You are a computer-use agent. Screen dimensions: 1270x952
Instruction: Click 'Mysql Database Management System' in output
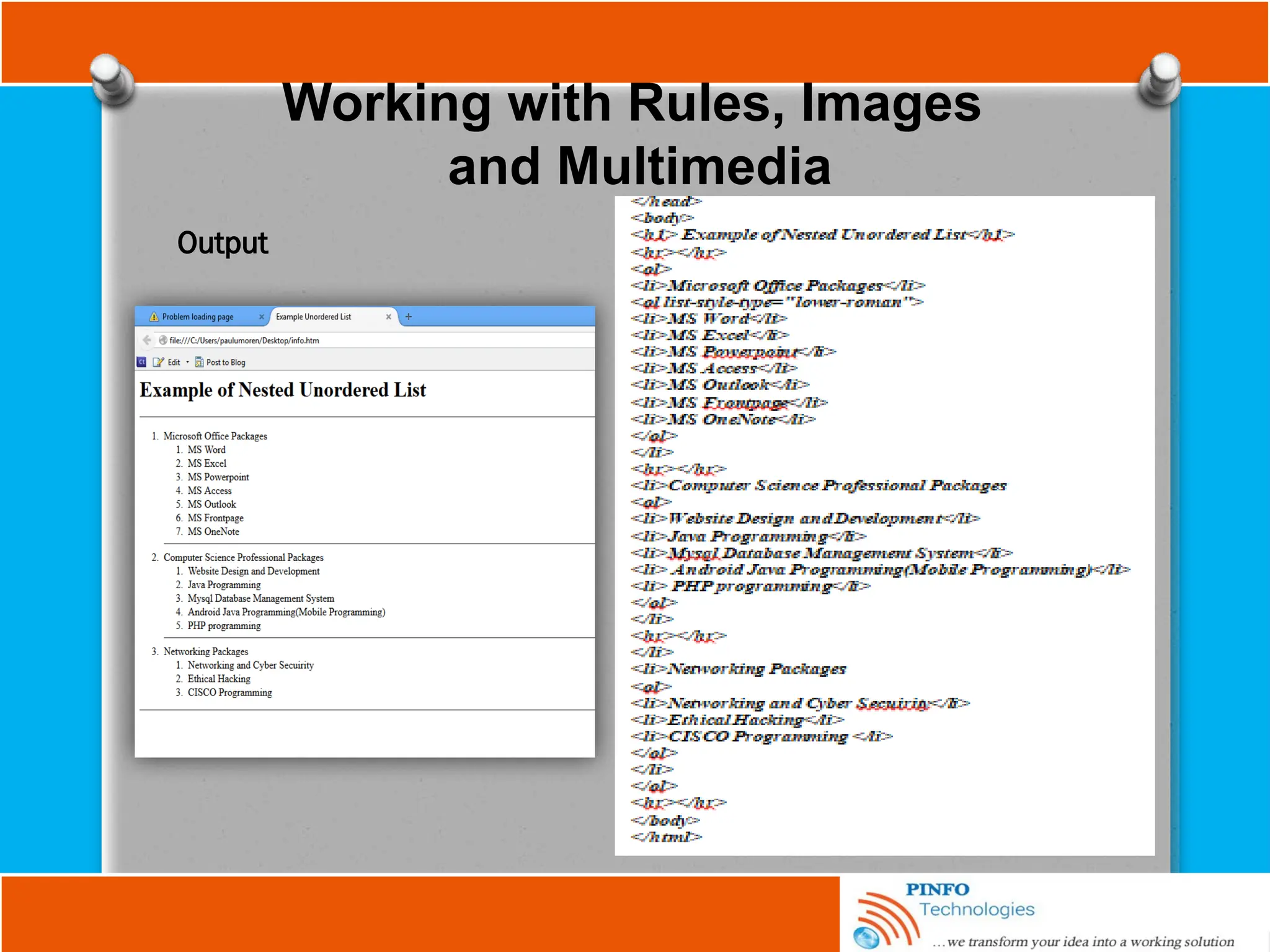[261, 599]
